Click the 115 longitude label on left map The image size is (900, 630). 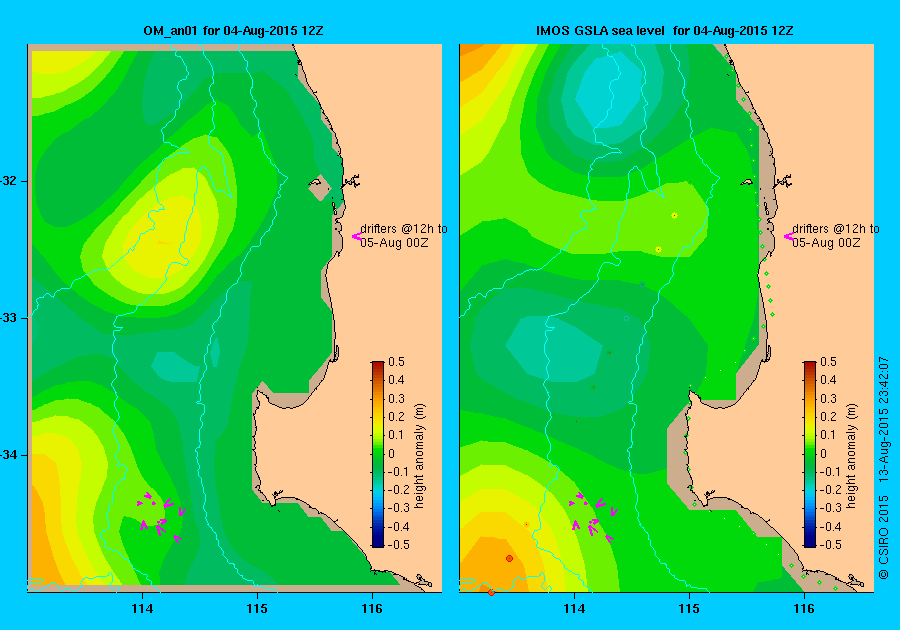click(x=257, y=609)
